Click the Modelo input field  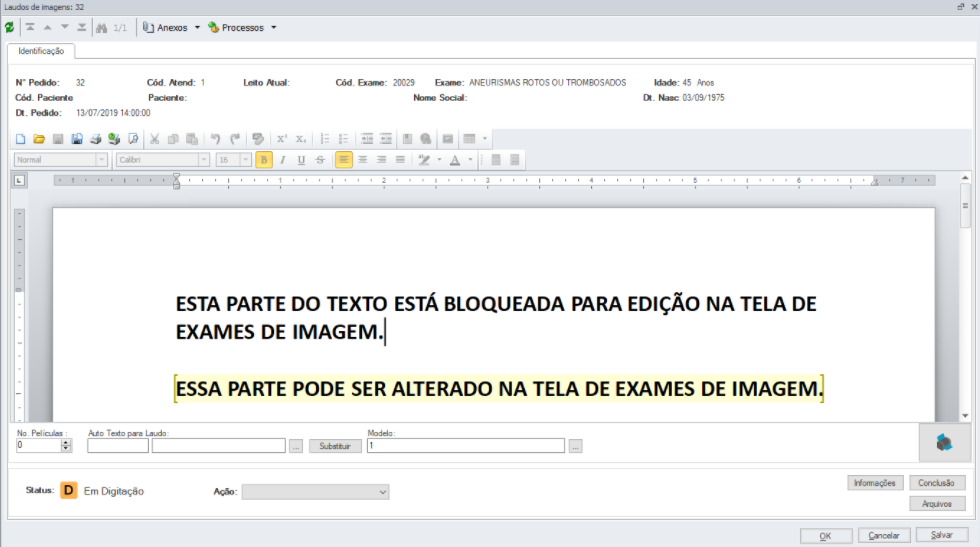pos(466,446)
